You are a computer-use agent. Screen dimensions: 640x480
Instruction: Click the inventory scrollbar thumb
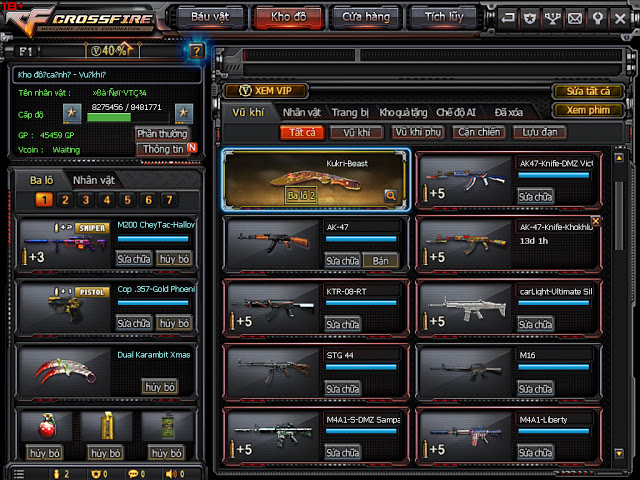(x=619, y=216)
